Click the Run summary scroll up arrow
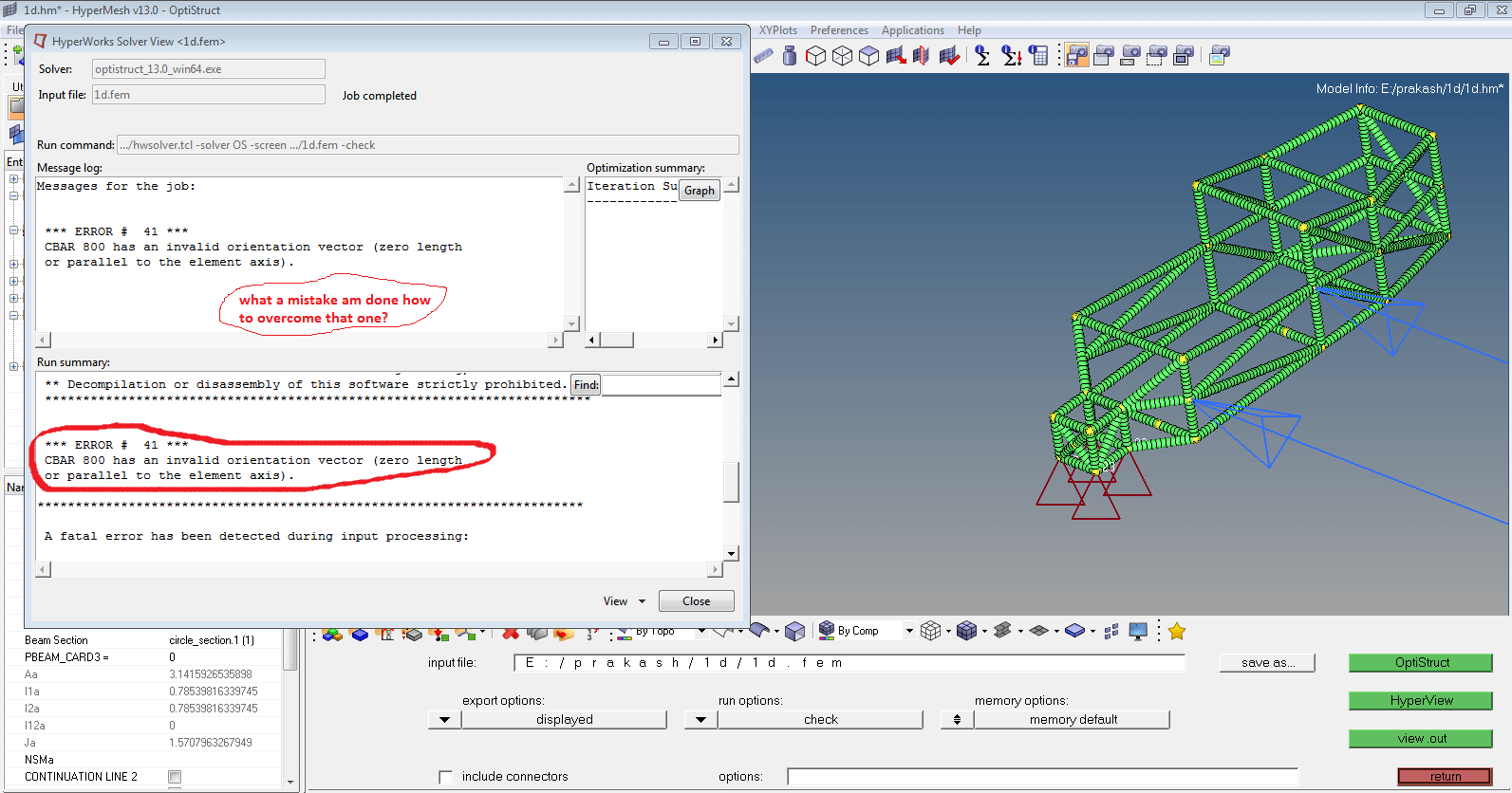The height and width of the screenshot is (793, 1512). pos(731,379)
